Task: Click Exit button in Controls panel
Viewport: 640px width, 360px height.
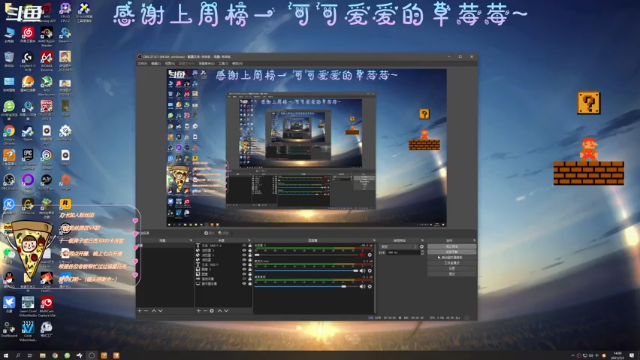Action: [451, 274]
